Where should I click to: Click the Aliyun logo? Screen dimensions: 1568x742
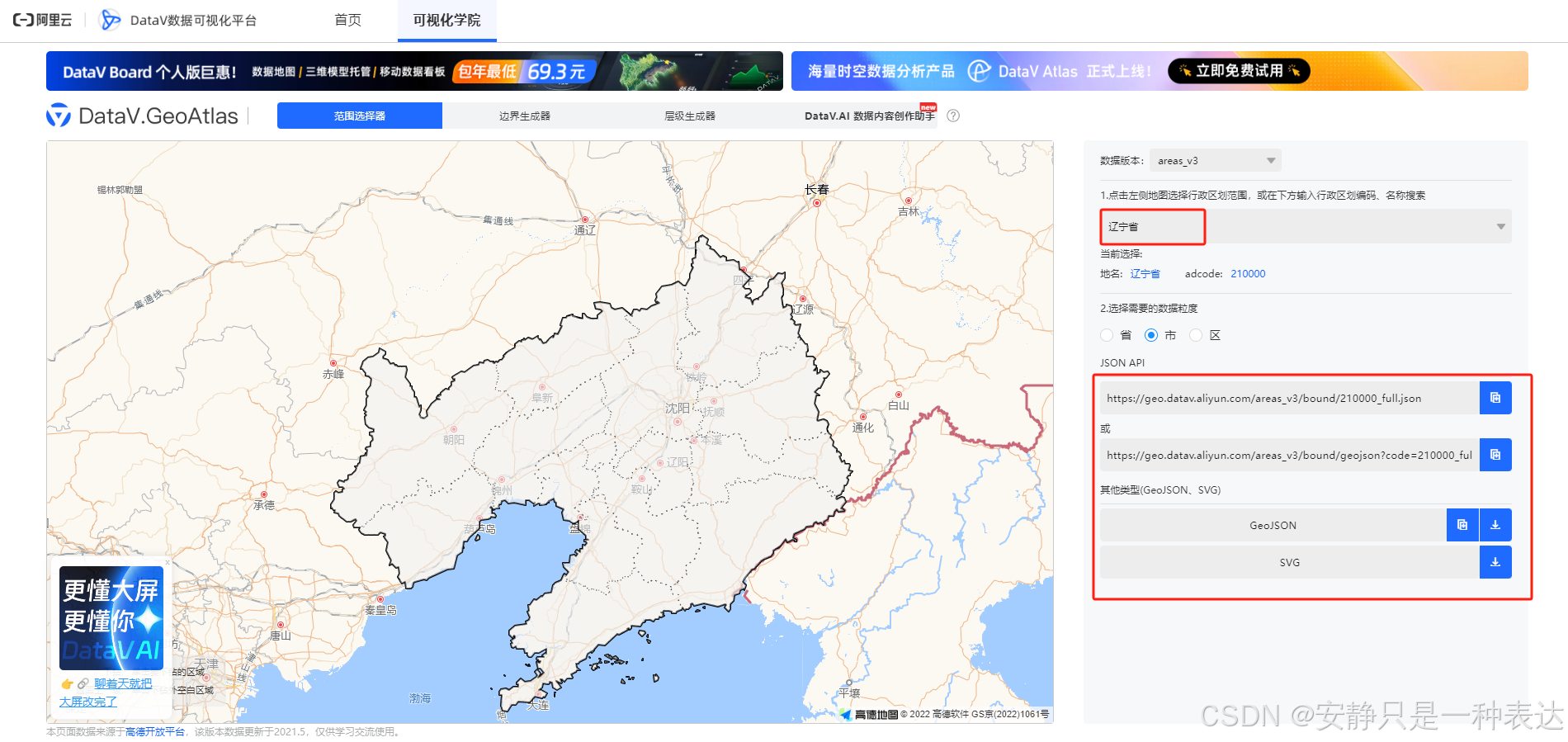point(42,20)
